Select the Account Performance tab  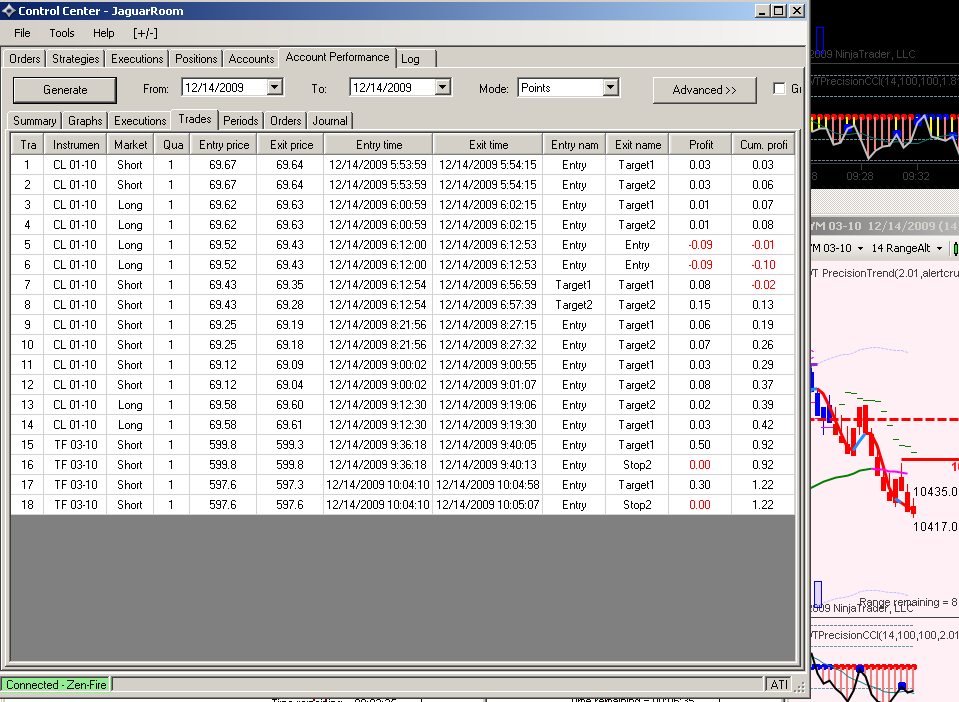click(x=338, y=57)
